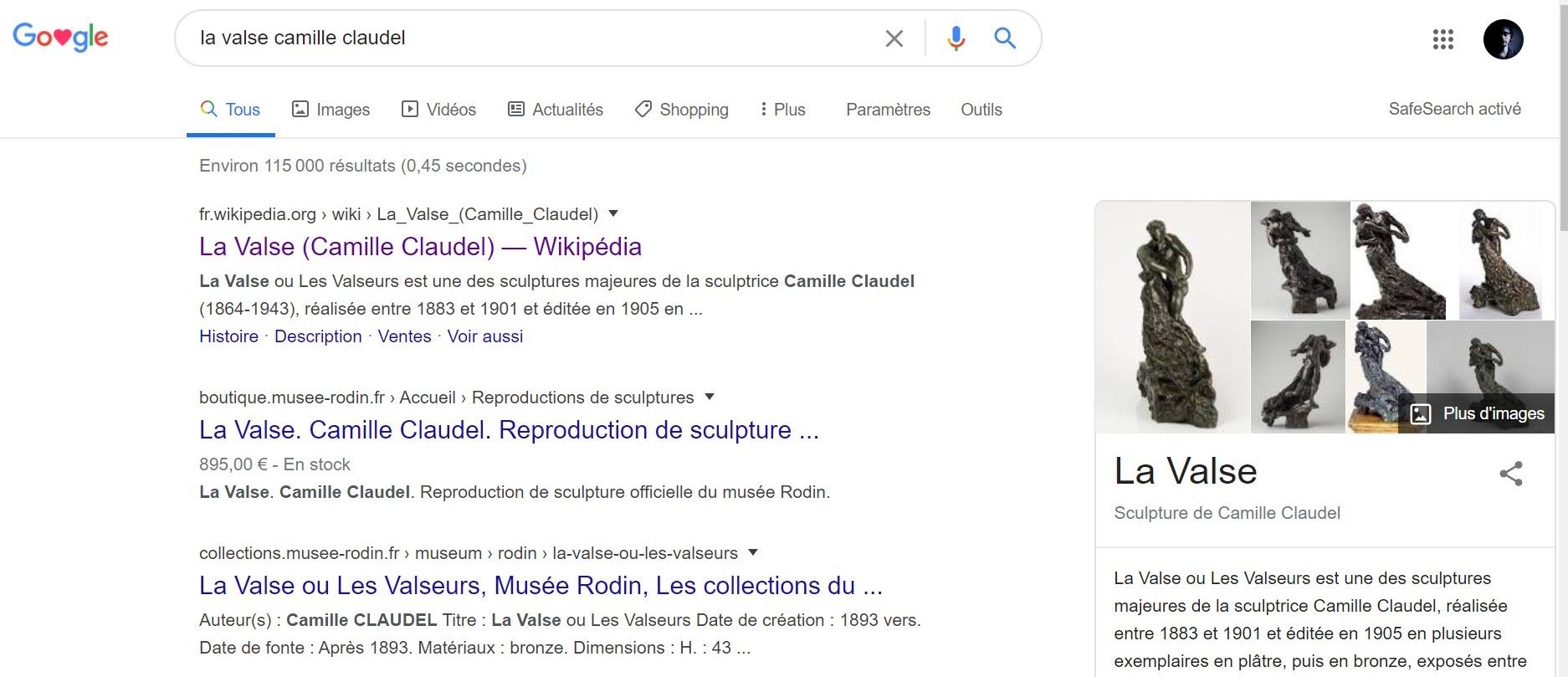The width and height of the screenshot is (1568, 677).
Task: Open the Description sitelink
Action: tap(318, 336)
